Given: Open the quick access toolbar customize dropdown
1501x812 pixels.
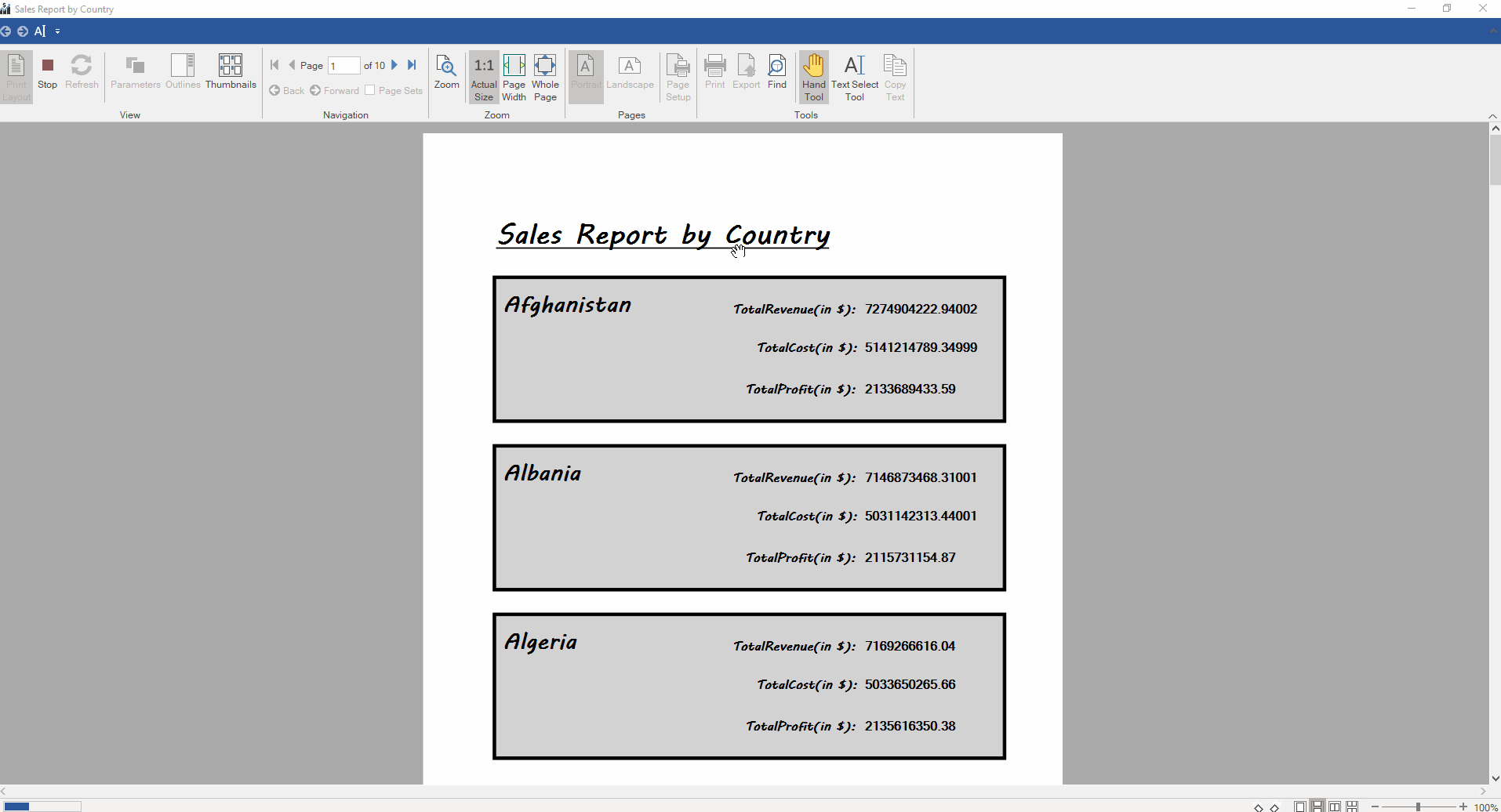Looking at the screenshot, I should tap(57, 31).
